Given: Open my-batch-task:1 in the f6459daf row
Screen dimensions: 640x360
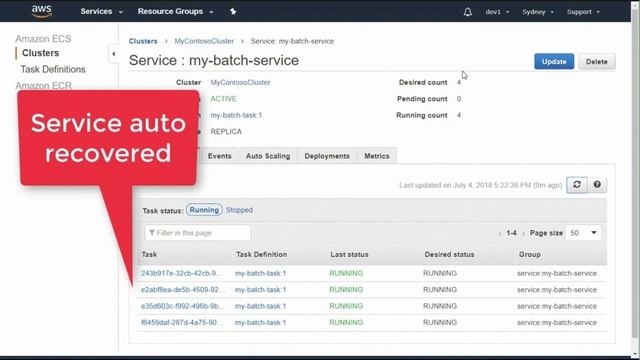Looking at the screenshot, I should click(x=260, y=322).
